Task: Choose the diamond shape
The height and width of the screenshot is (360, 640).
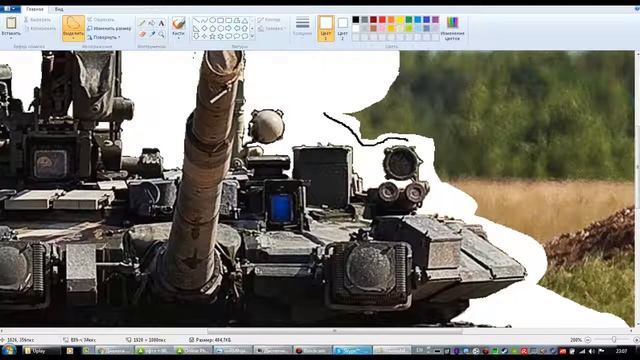Action: pyautogui.click(x=204, y=29)
